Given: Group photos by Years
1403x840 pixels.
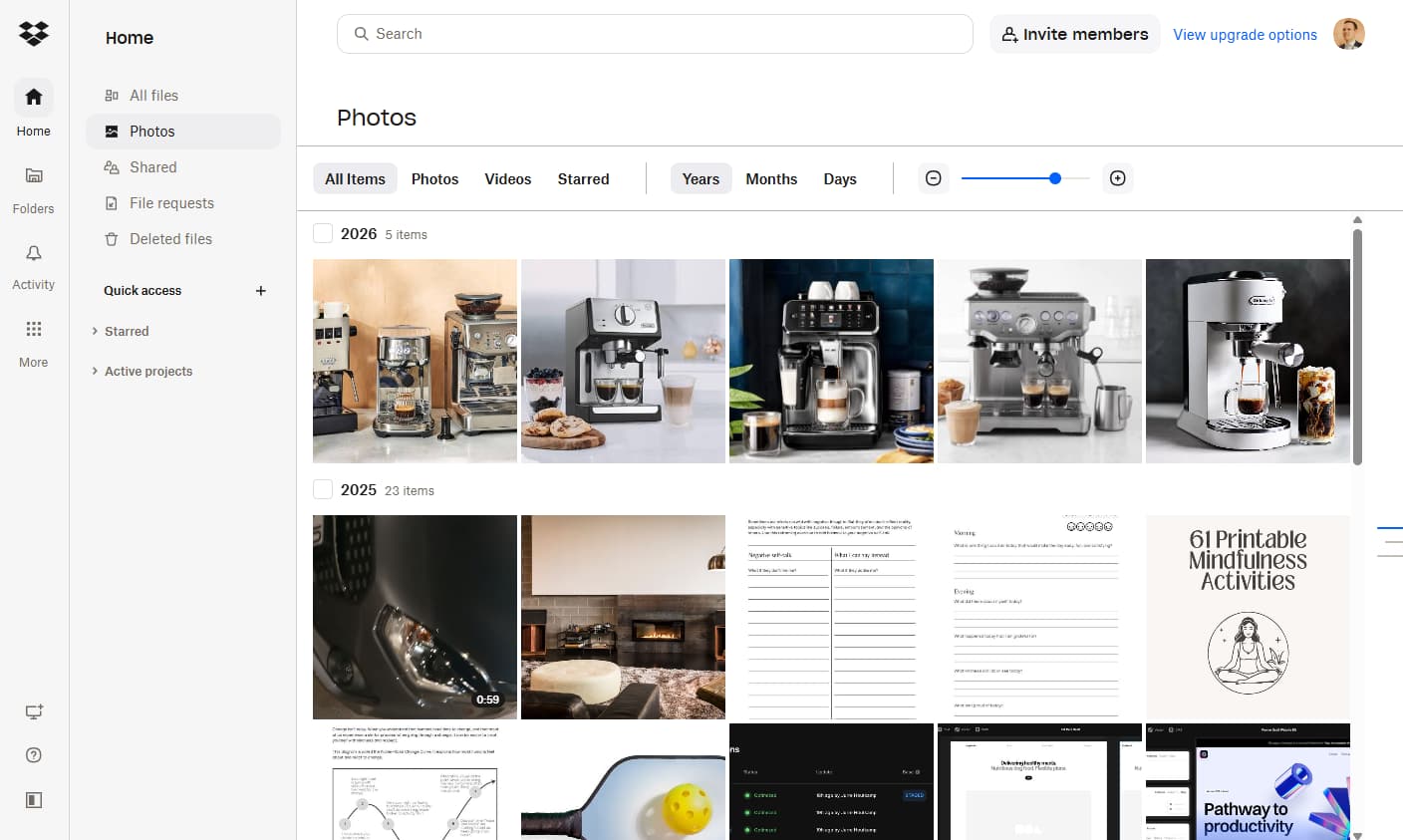Looking at the screenshot, I should [x=701, y=179].
